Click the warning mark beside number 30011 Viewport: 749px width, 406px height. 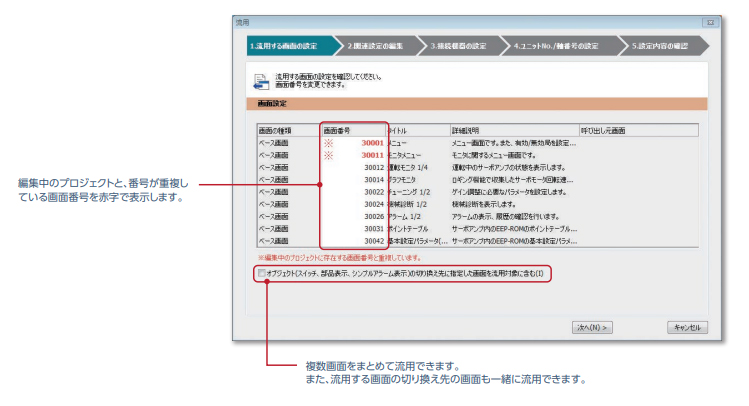click(x=329, y=155)
